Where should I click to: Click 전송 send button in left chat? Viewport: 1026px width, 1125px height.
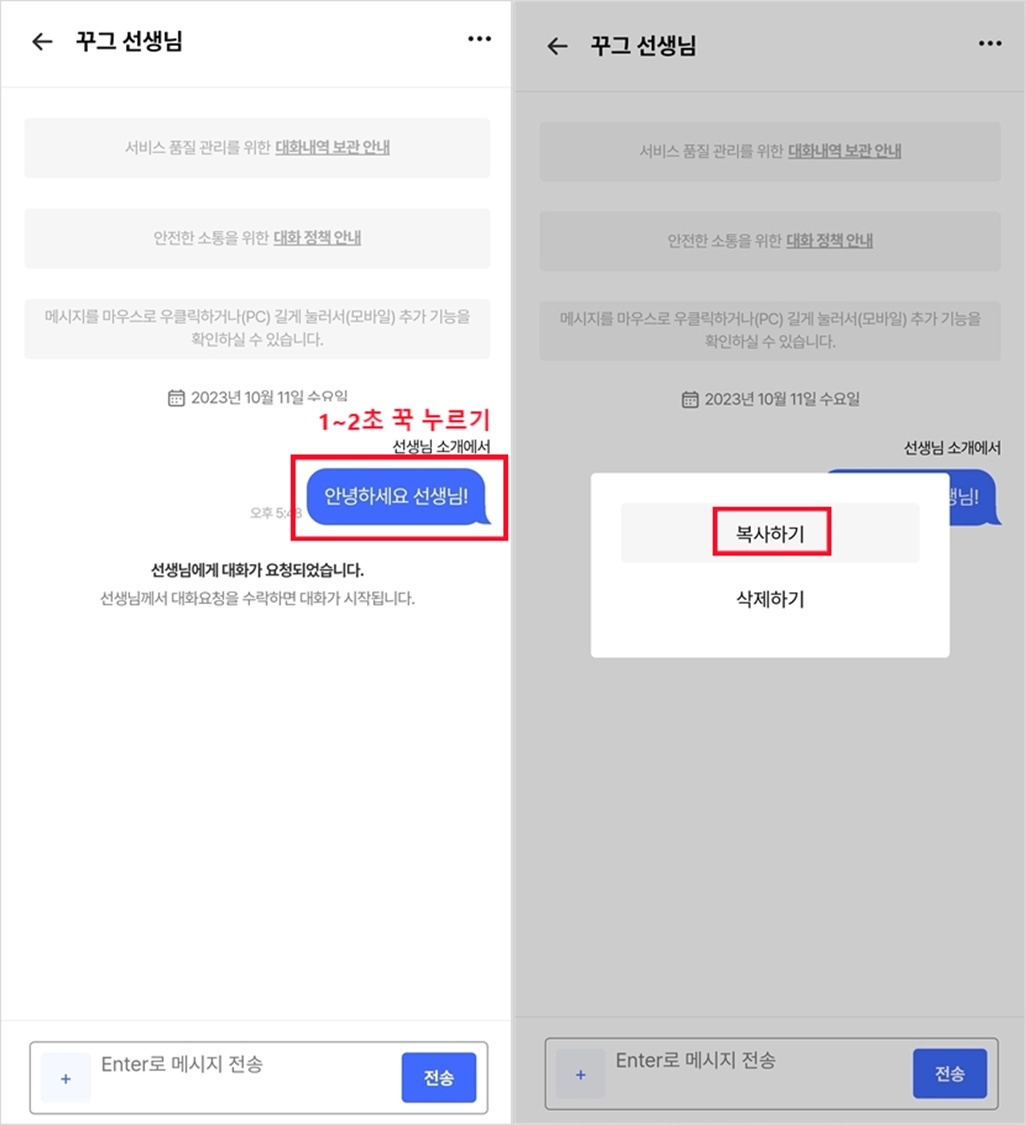pyautogui.click(x=439, y=1077)
